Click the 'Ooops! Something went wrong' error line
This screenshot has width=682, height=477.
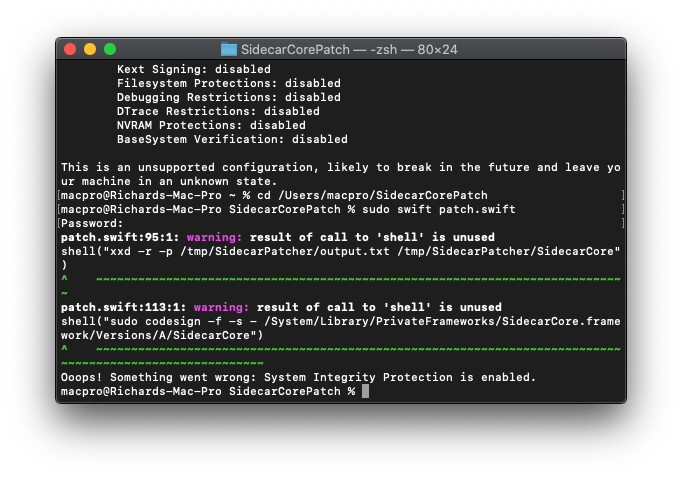click(x=298, y=377)
